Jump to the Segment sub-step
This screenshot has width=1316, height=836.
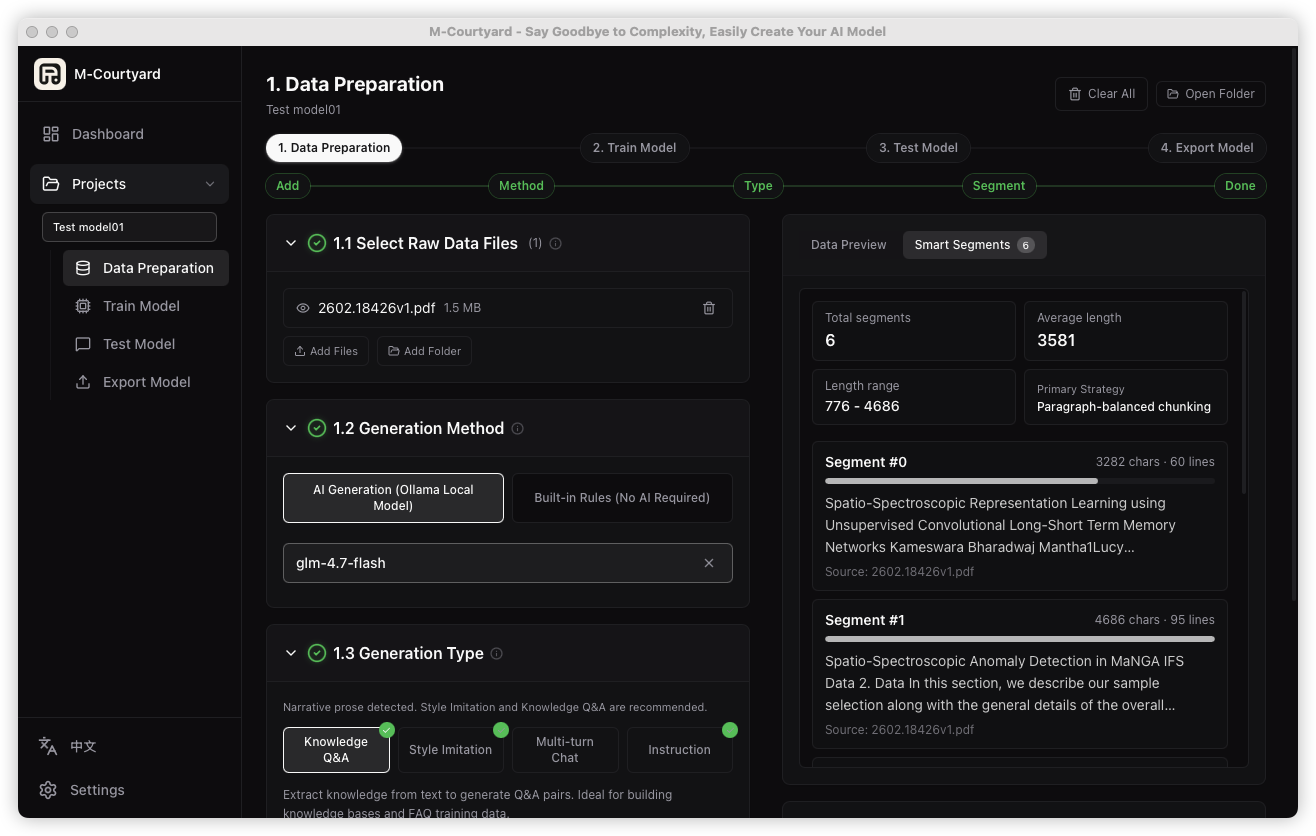tap(999, 186)
